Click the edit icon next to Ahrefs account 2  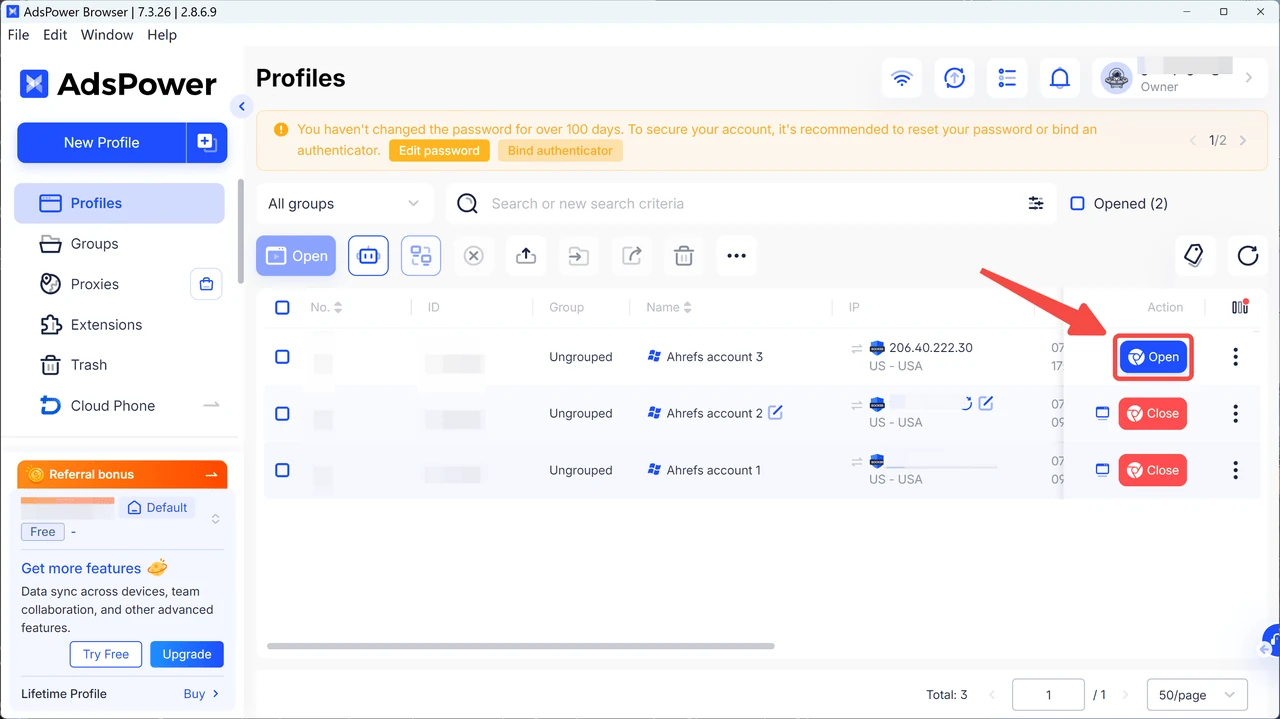pos(775,412)
